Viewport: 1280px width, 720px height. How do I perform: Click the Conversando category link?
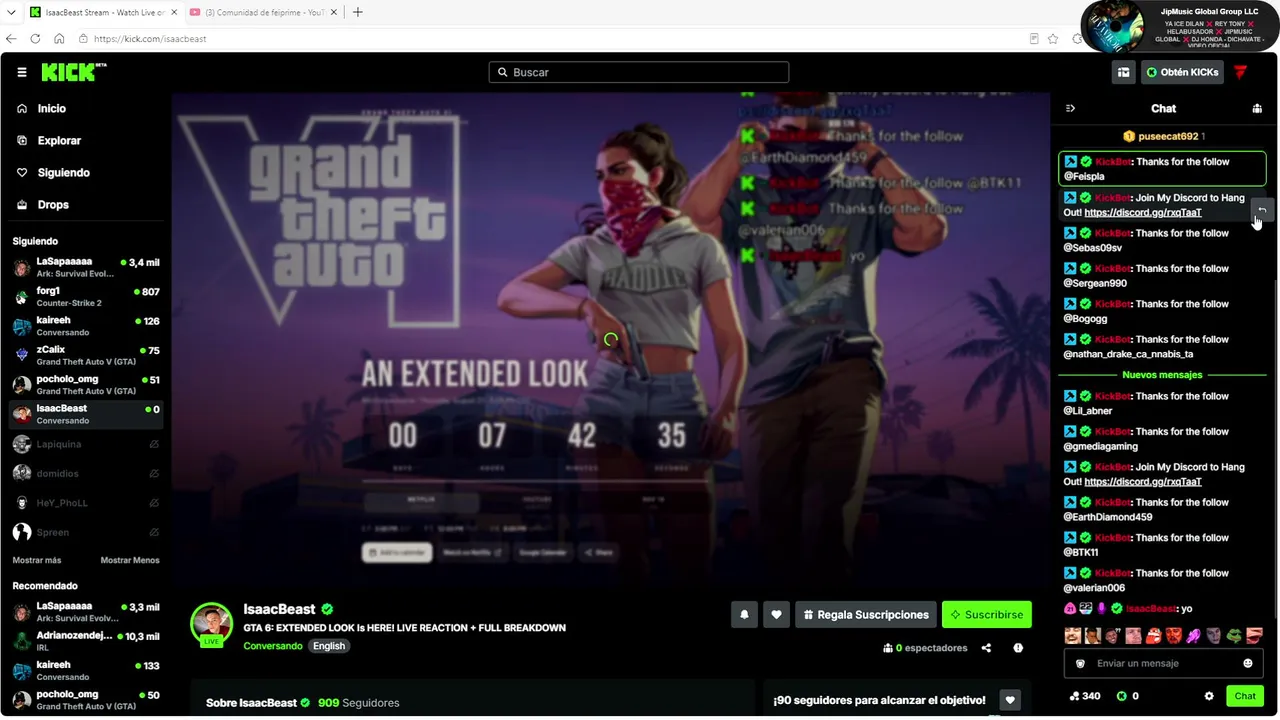click(x=273, y=646)
